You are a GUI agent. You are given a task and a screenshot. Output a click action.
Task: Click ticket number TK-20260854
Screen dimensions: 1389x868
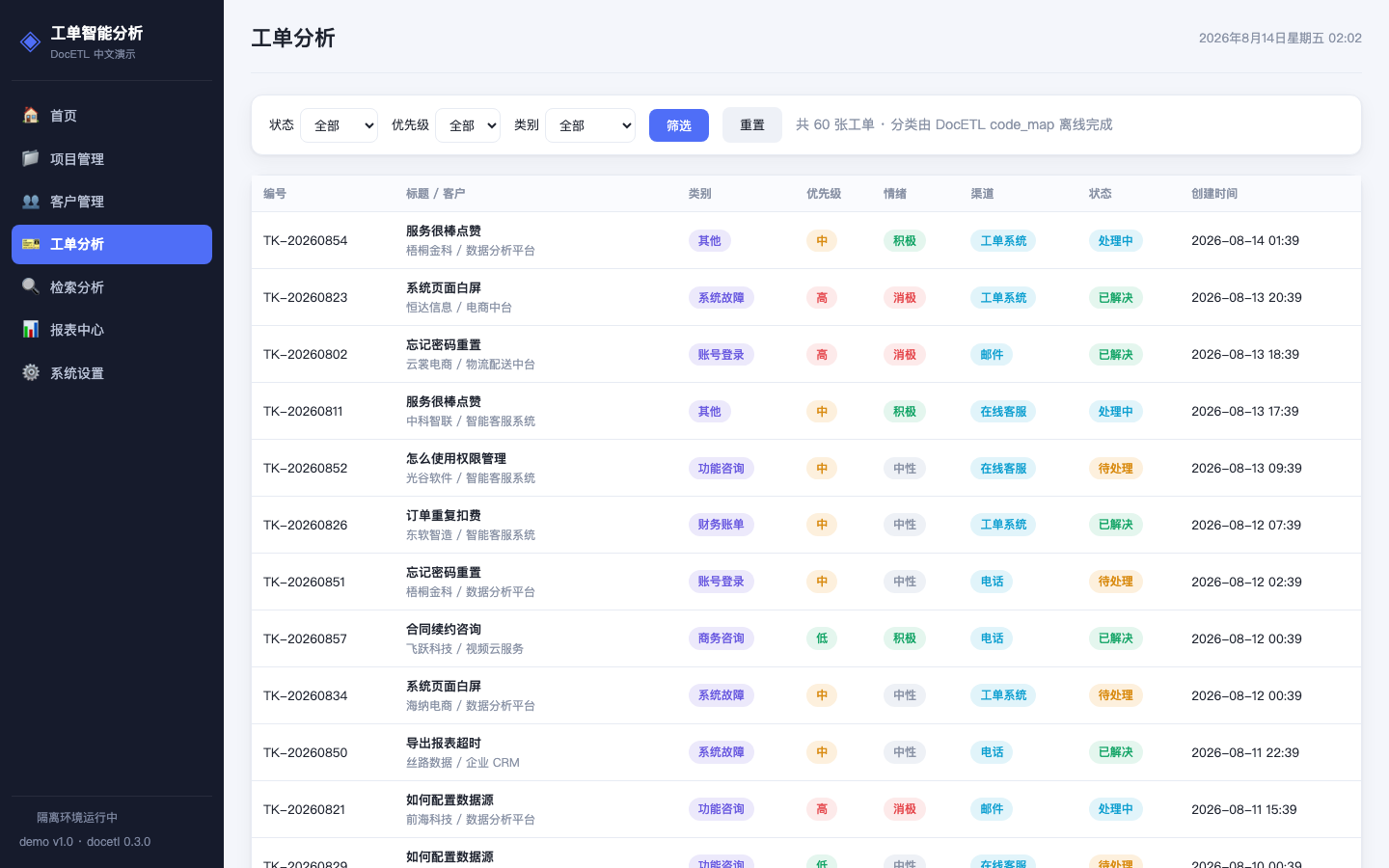(x=306, y=240)
